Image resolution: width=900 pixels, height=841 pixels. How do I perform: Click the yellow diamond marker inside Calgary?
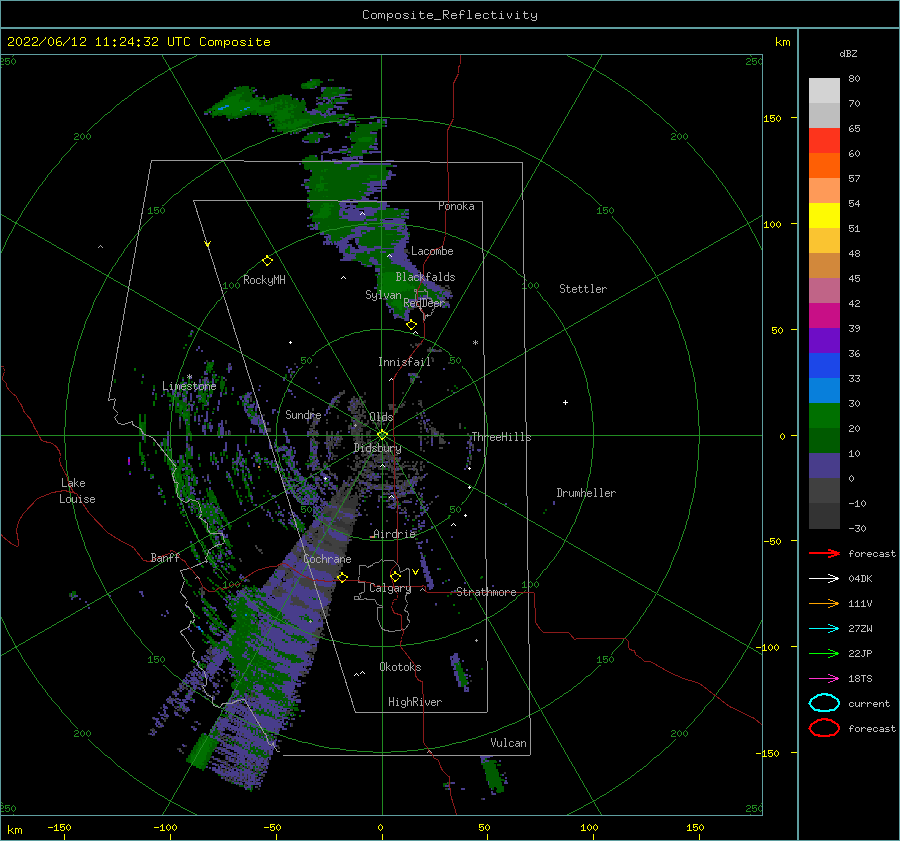[x=395, y=576]
